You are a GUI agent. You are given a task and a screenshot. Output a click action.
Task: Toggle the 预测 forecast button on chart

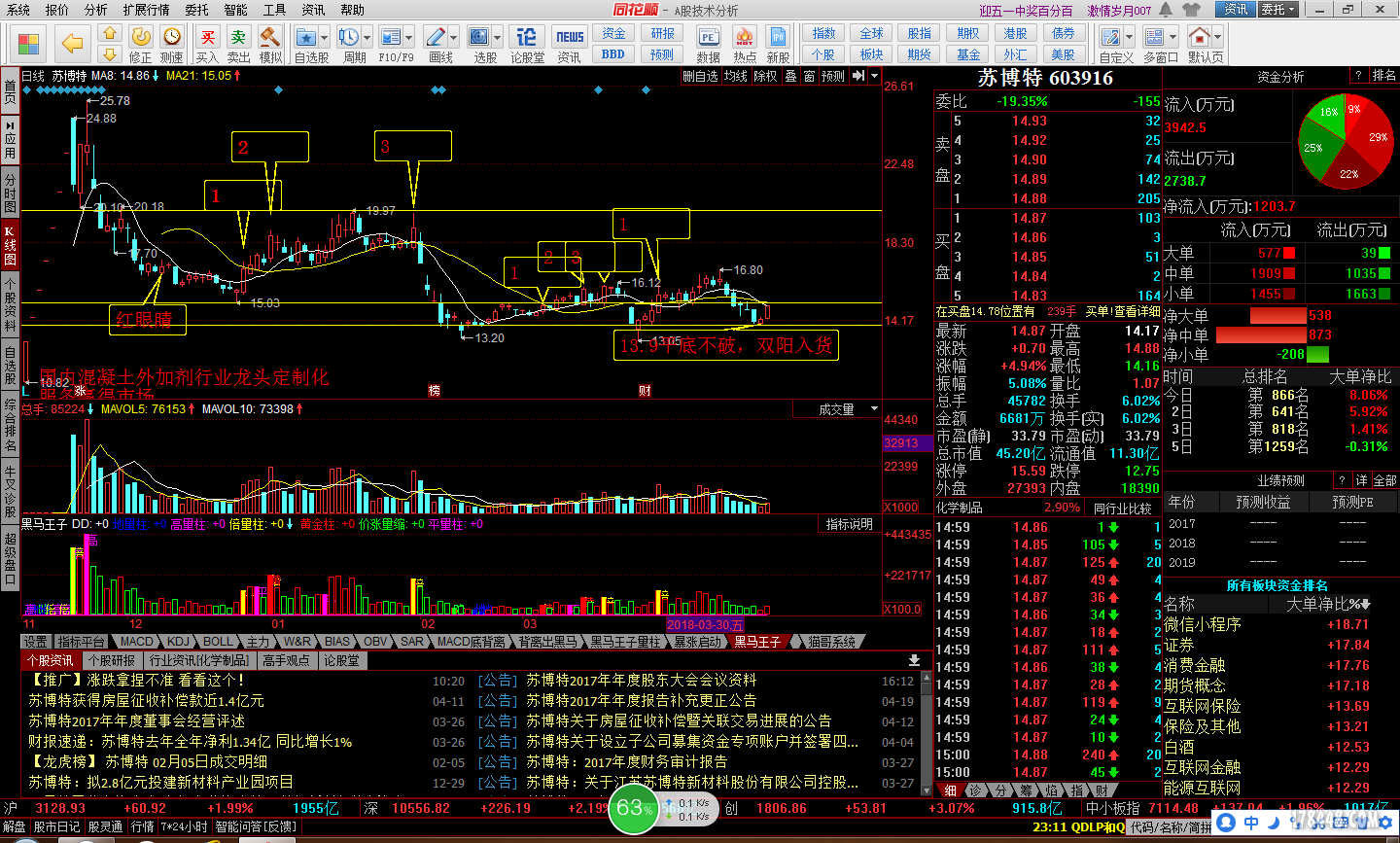pos(833,76)
